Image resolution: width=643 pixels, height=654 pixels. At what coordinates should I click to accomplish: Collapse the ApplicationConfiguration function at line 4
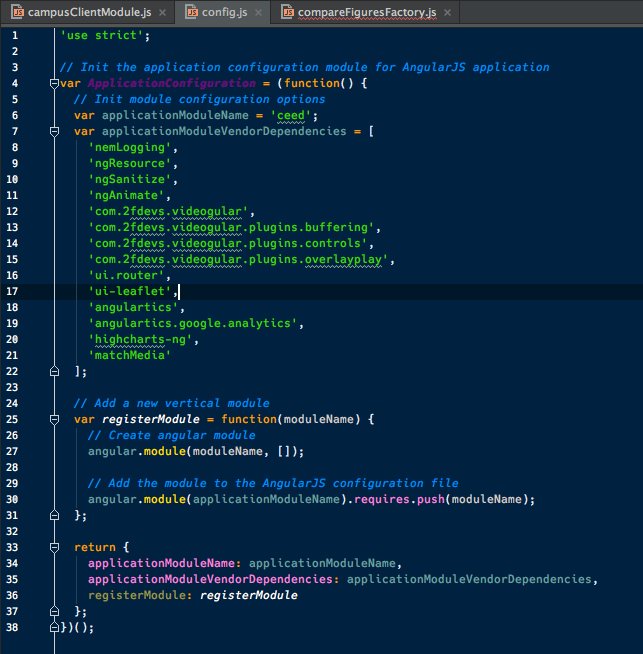[x=54, y=83]
